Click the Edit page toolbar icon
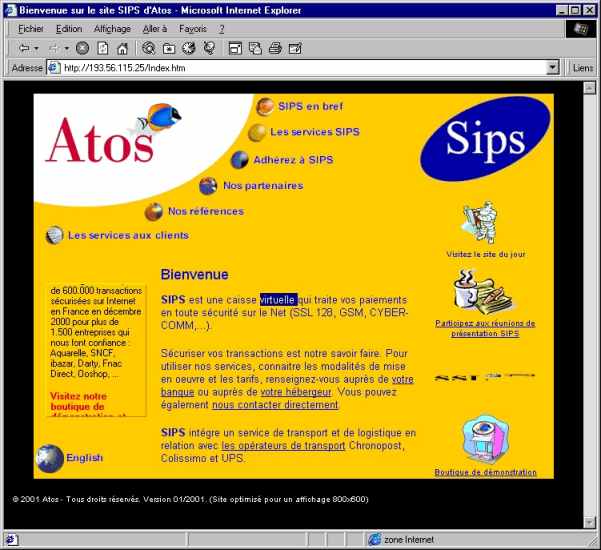 coord(295,48)
